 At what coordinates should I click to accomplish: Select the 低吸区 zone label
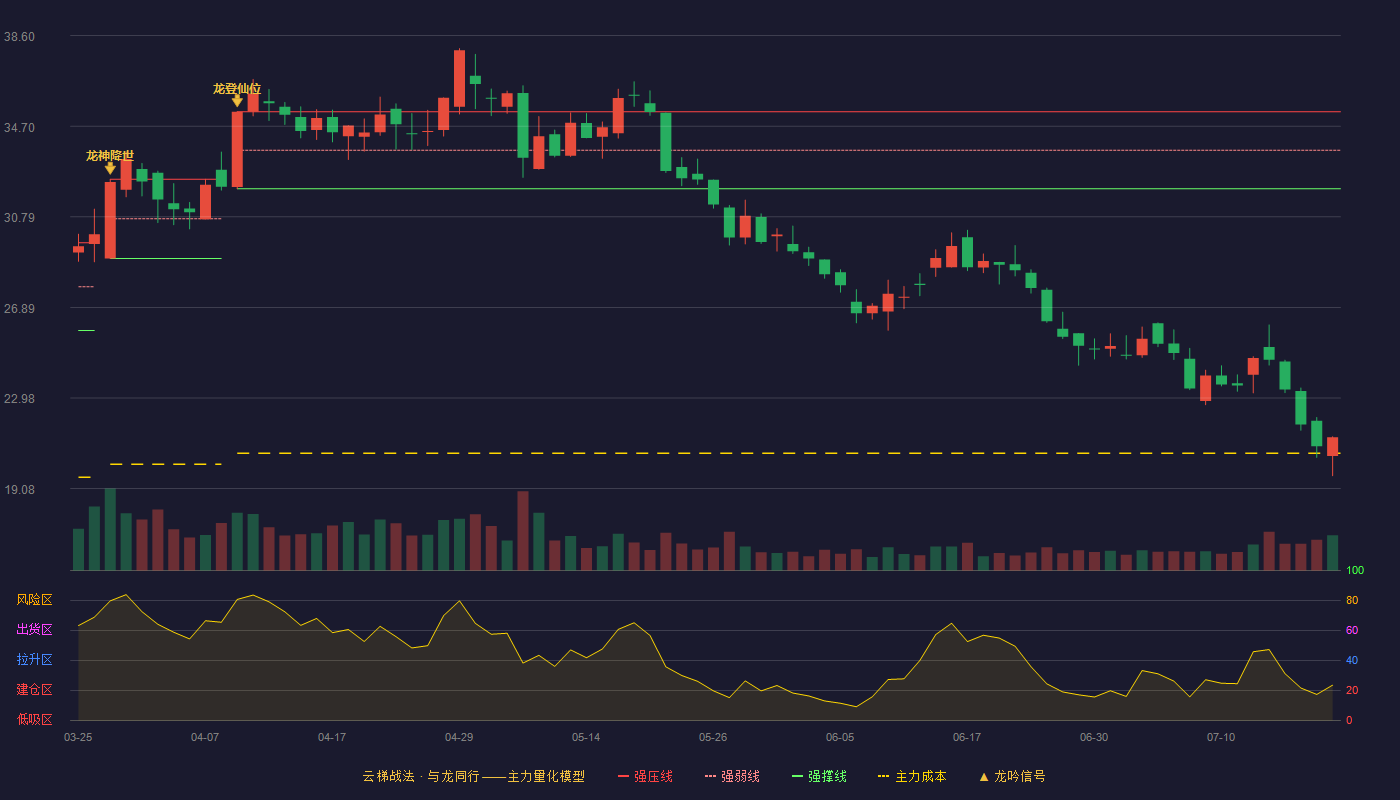coord(34,719)
